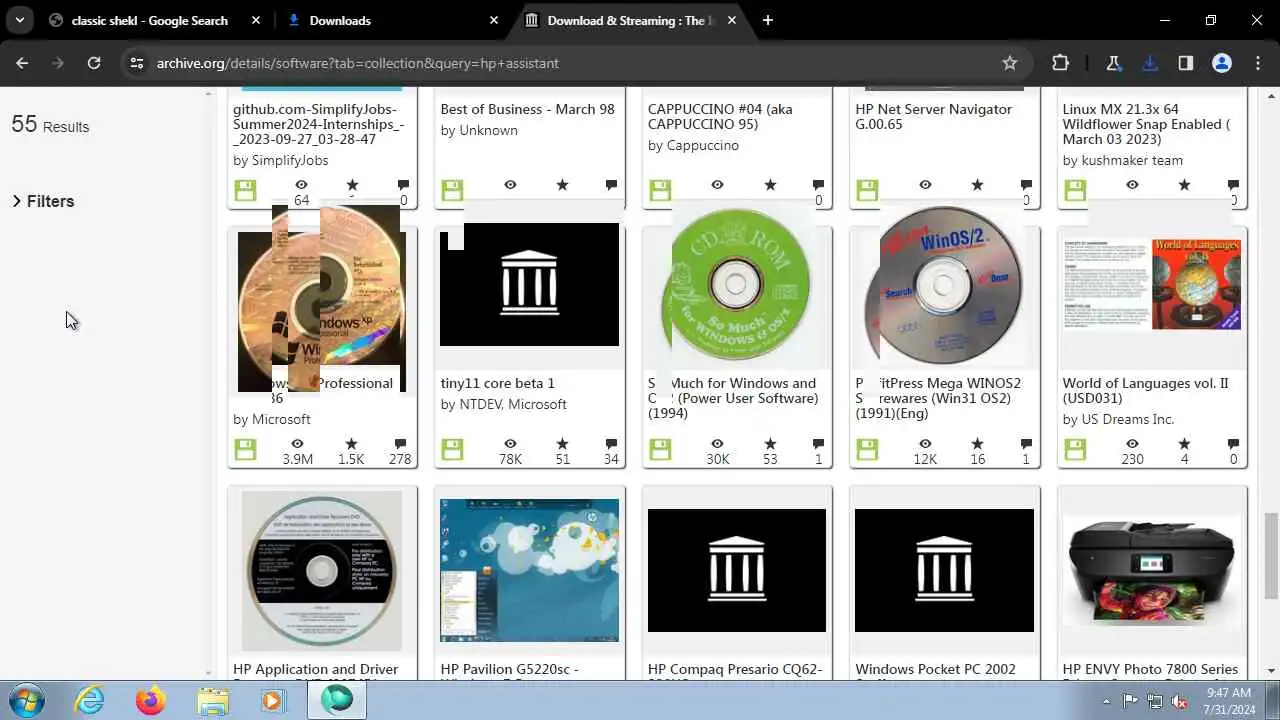Click scroll-down arrow of page scrollbar

tap(1271, 671)
